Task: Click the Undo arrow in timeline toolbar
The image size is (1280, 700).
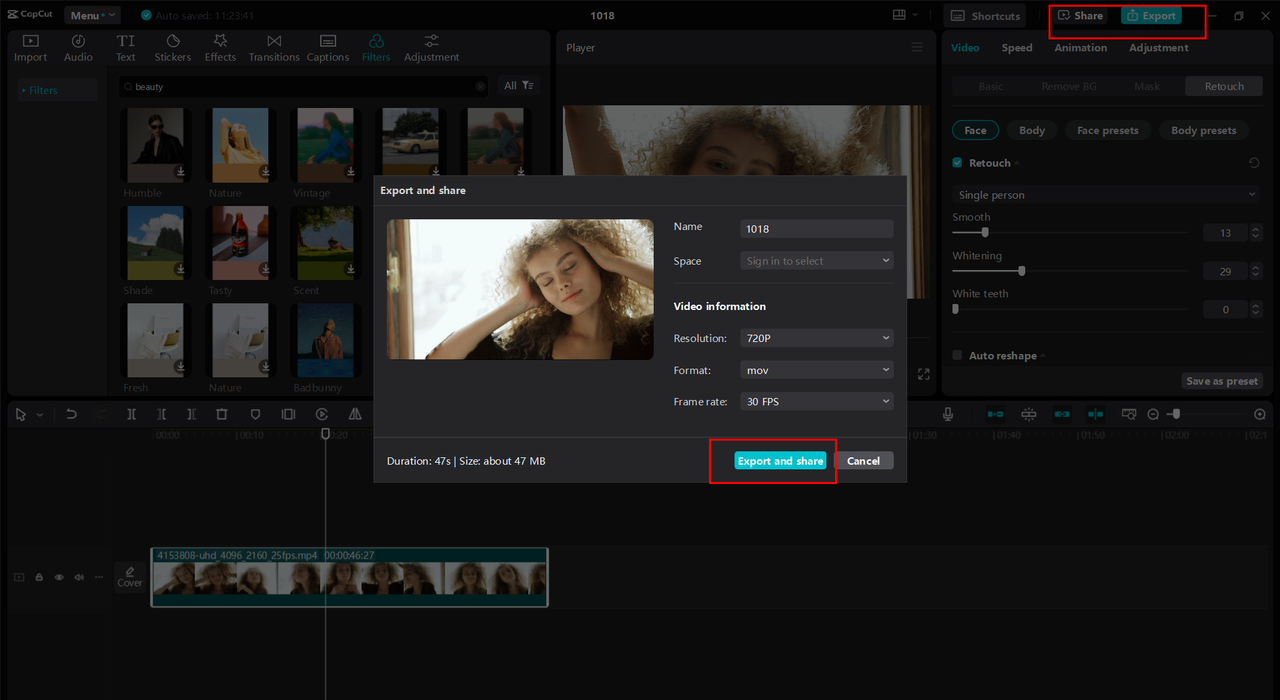Action: pyautogui.click(x=71, y=414)
